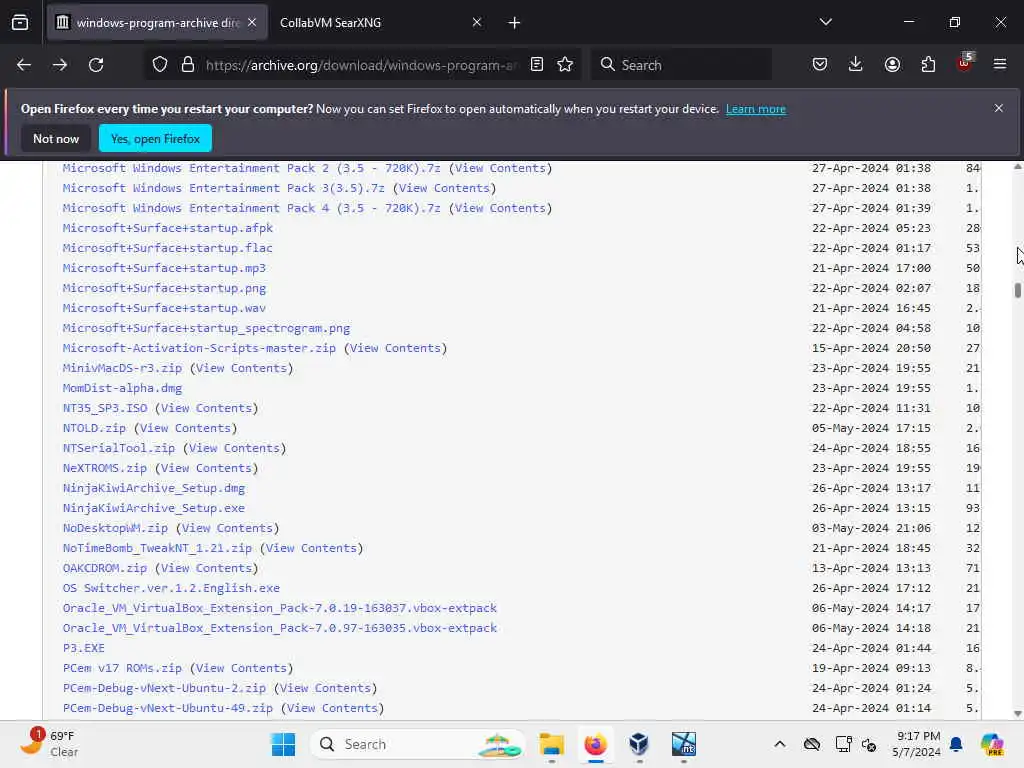Go back to previous page
The height and width of the screenshot is (768, 1024).
(24, 65)
